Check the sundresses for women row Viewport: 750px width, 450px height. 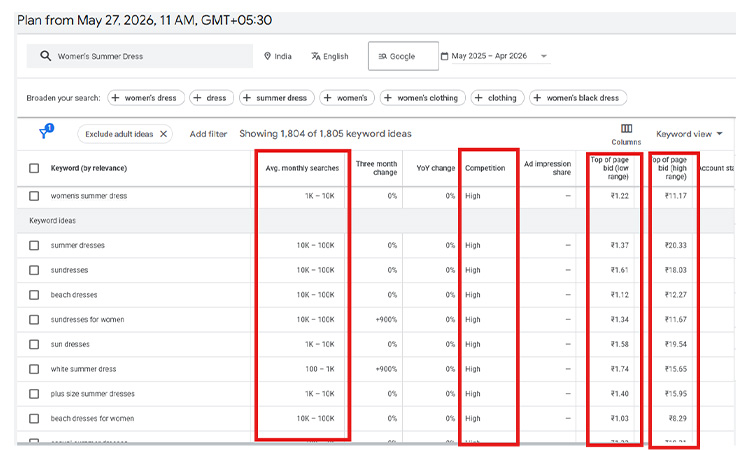(34, 319)
